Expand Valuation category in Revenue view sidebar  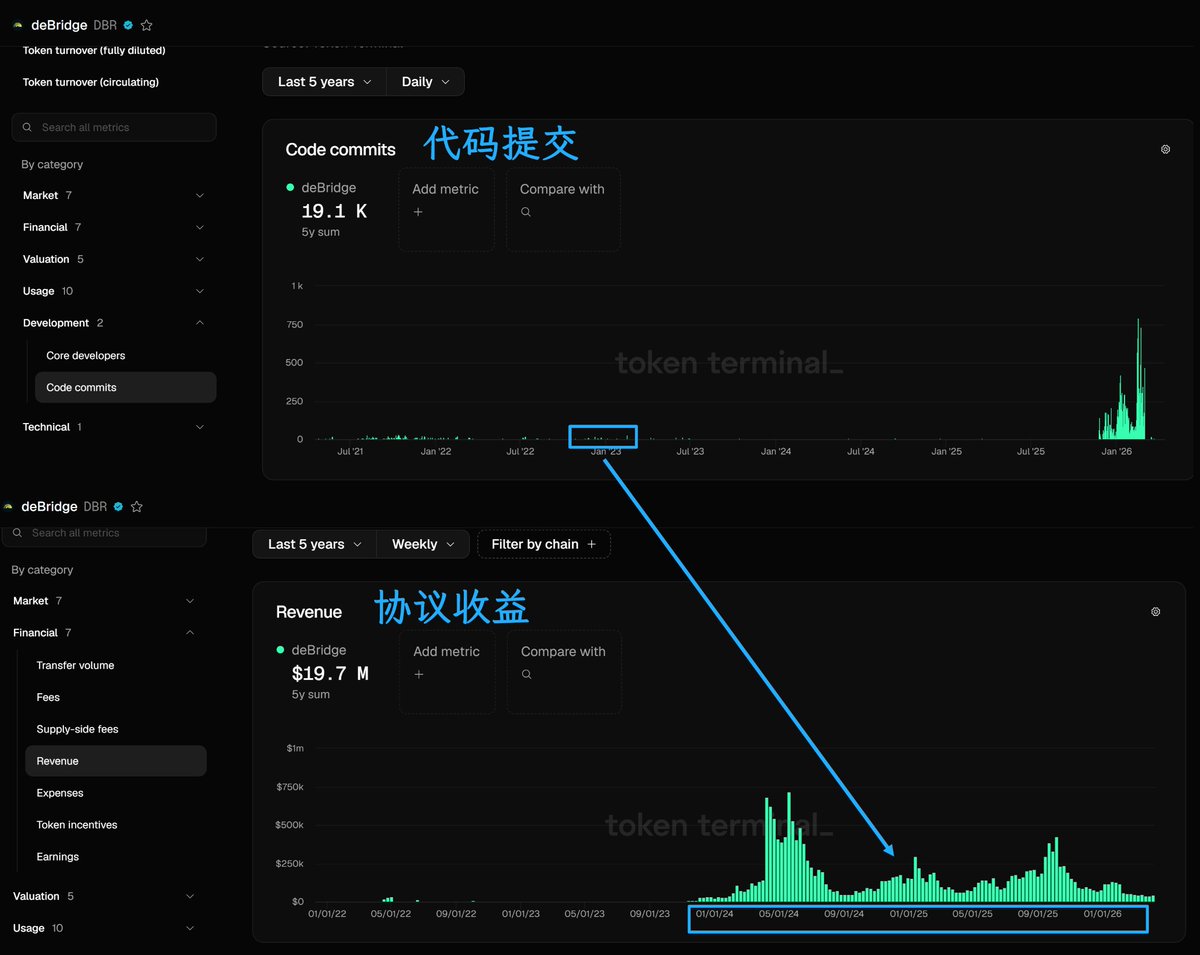pyautogui.click(x=104, y=896)
